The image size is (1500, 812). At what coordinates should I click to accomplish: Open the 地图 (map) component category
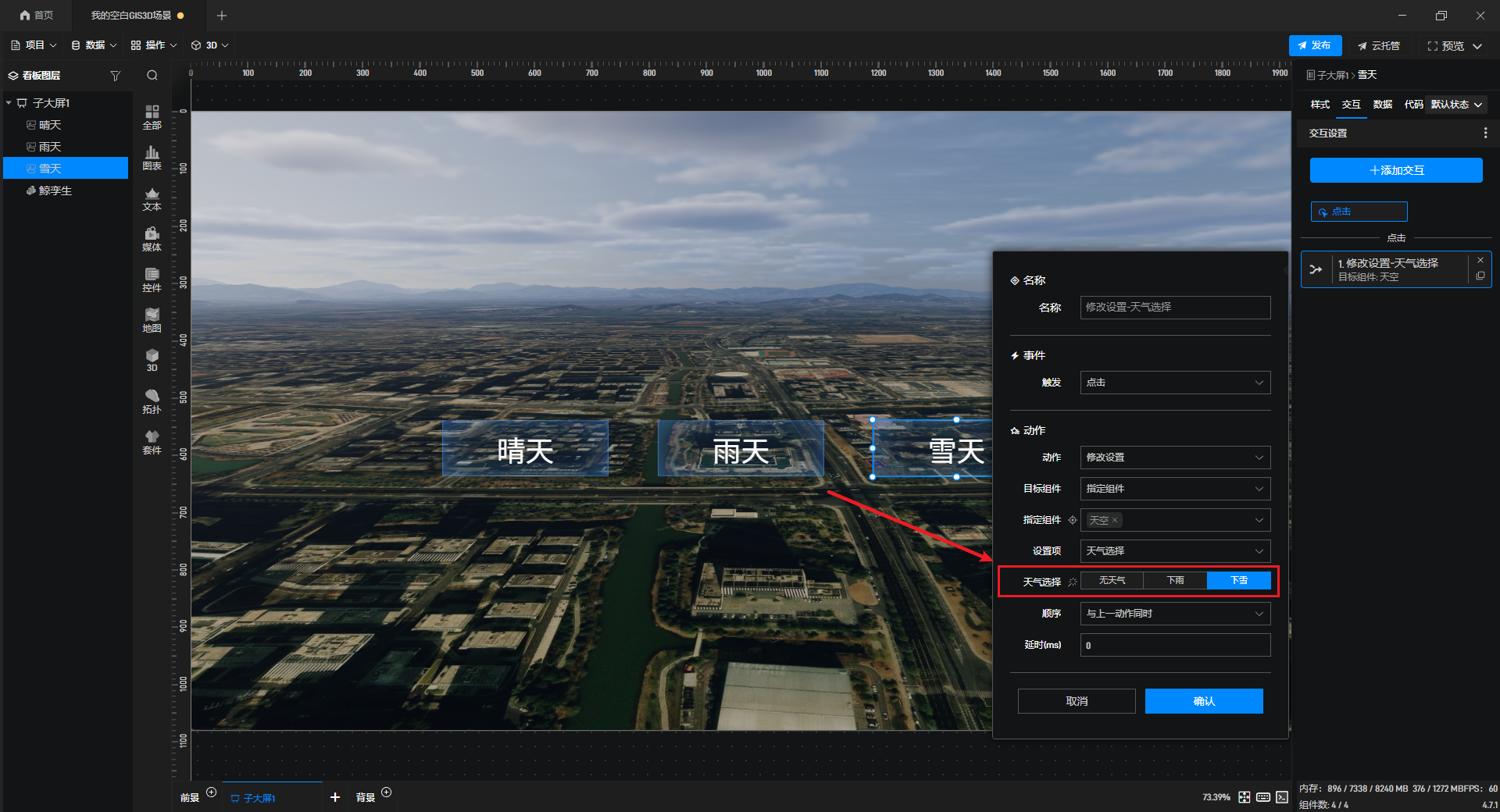(152, 320)
